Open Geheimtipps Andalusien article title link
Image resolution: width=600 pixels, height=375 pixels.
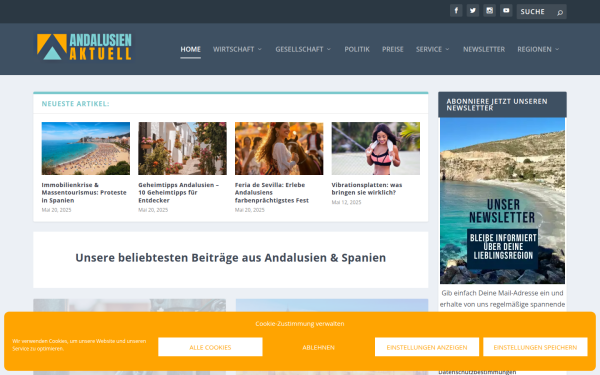178,192
